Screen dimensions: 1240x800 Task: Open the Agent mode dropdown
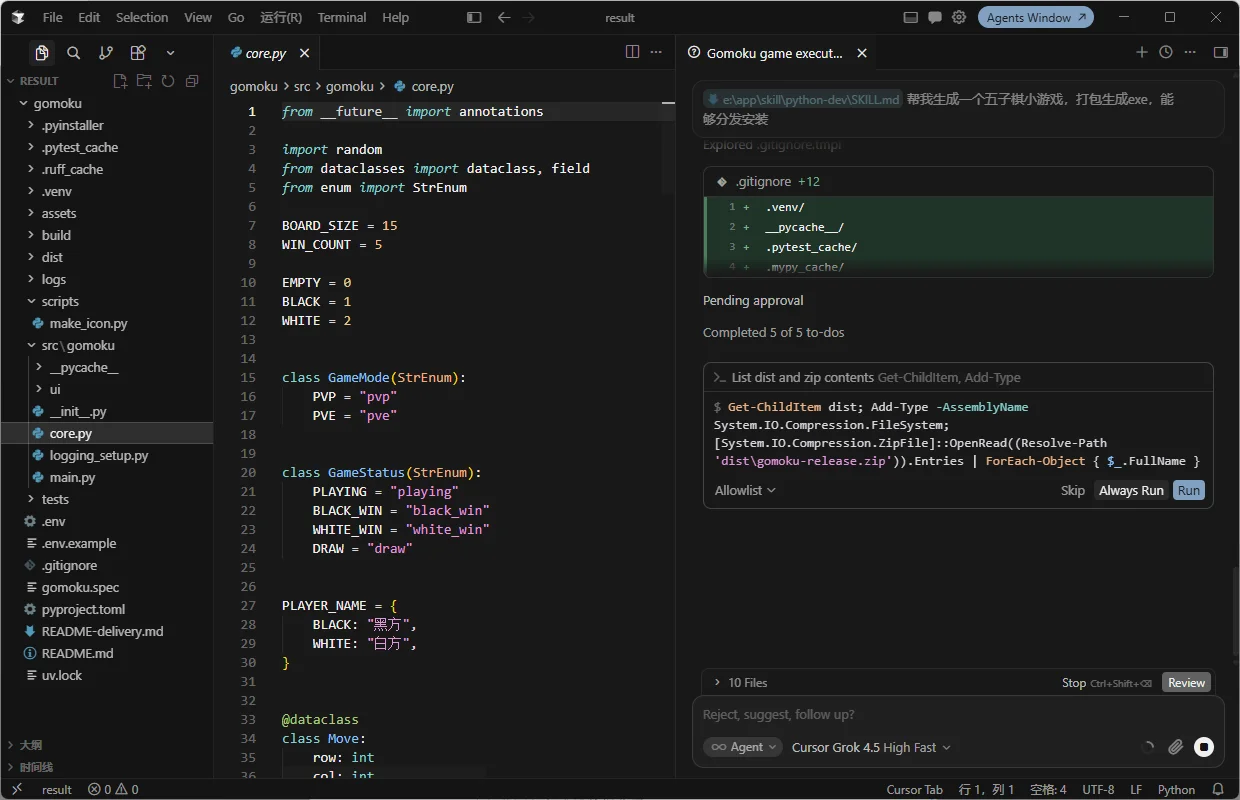[742, 747]
